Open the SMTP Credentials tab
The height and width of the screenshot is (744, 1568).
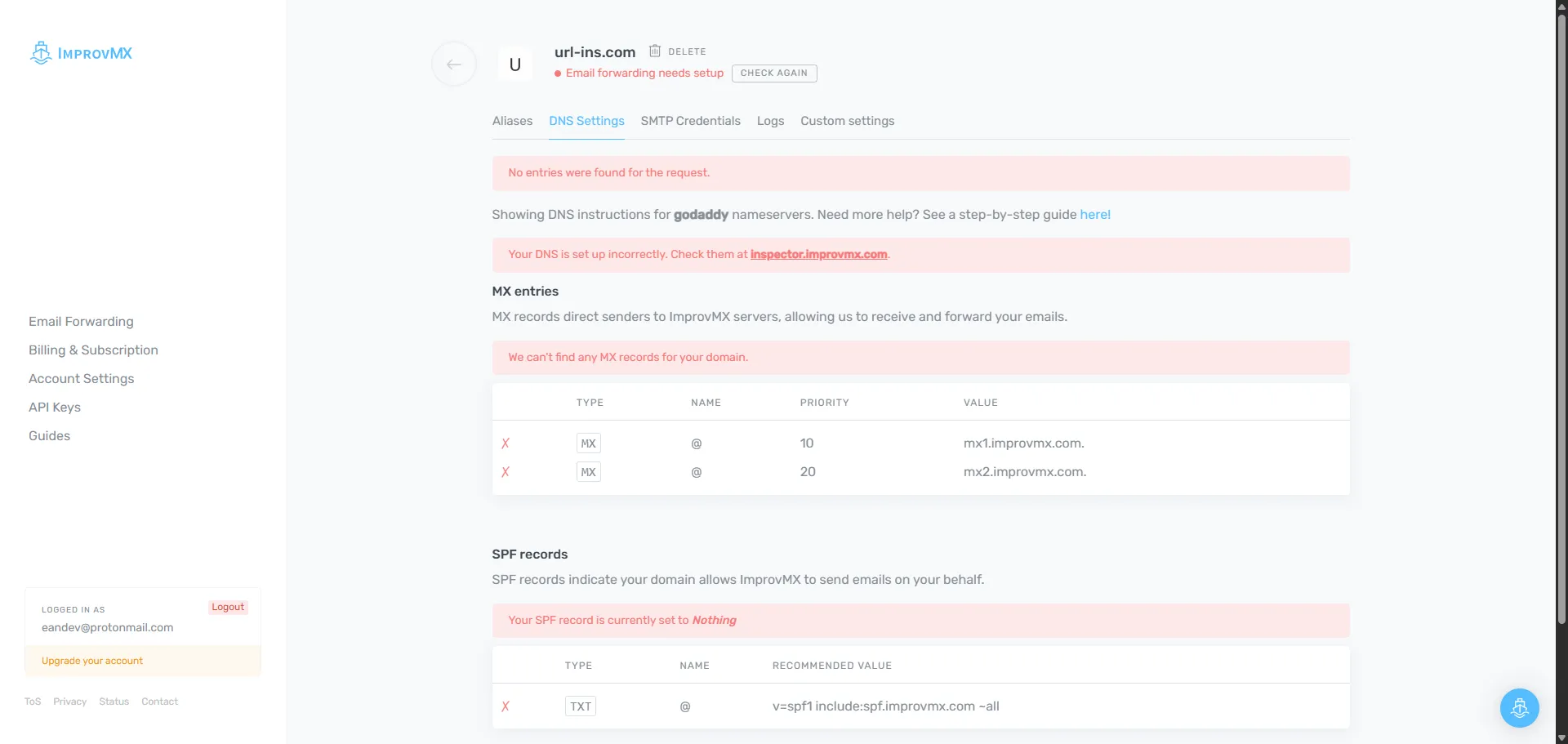(690, 121)
